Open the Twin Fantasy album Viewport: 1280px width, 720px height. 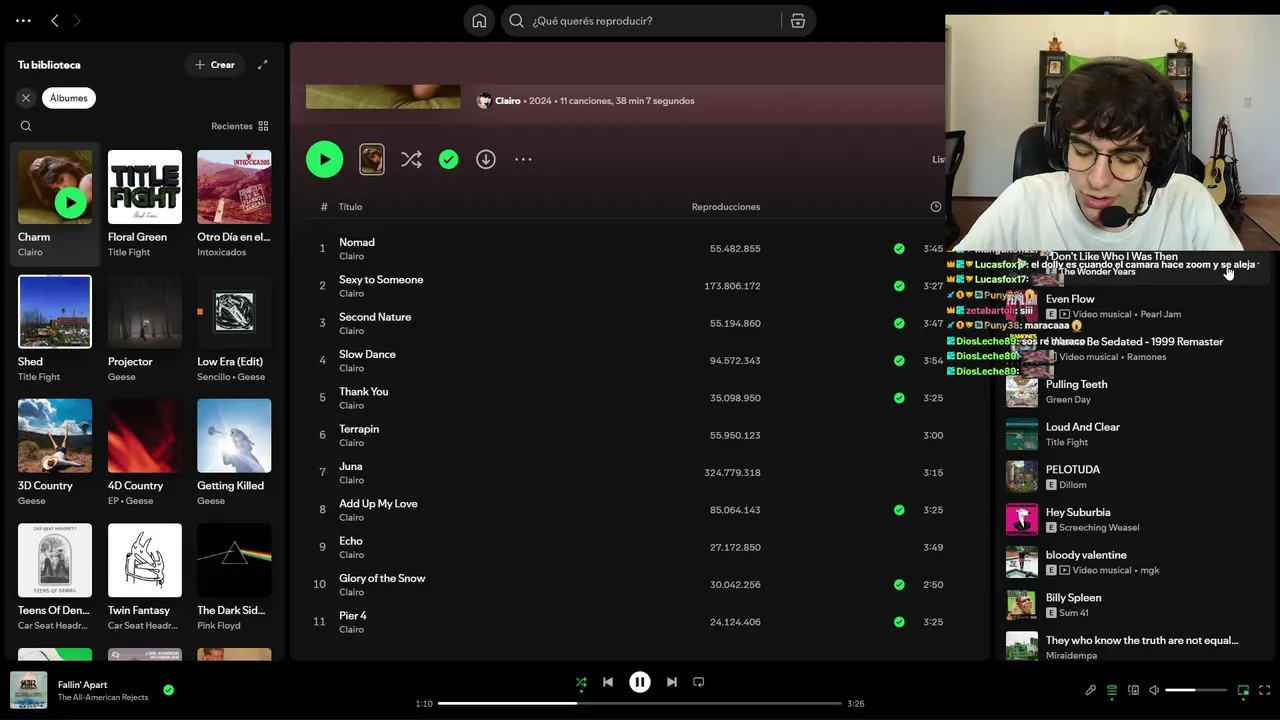pos(145,577)
